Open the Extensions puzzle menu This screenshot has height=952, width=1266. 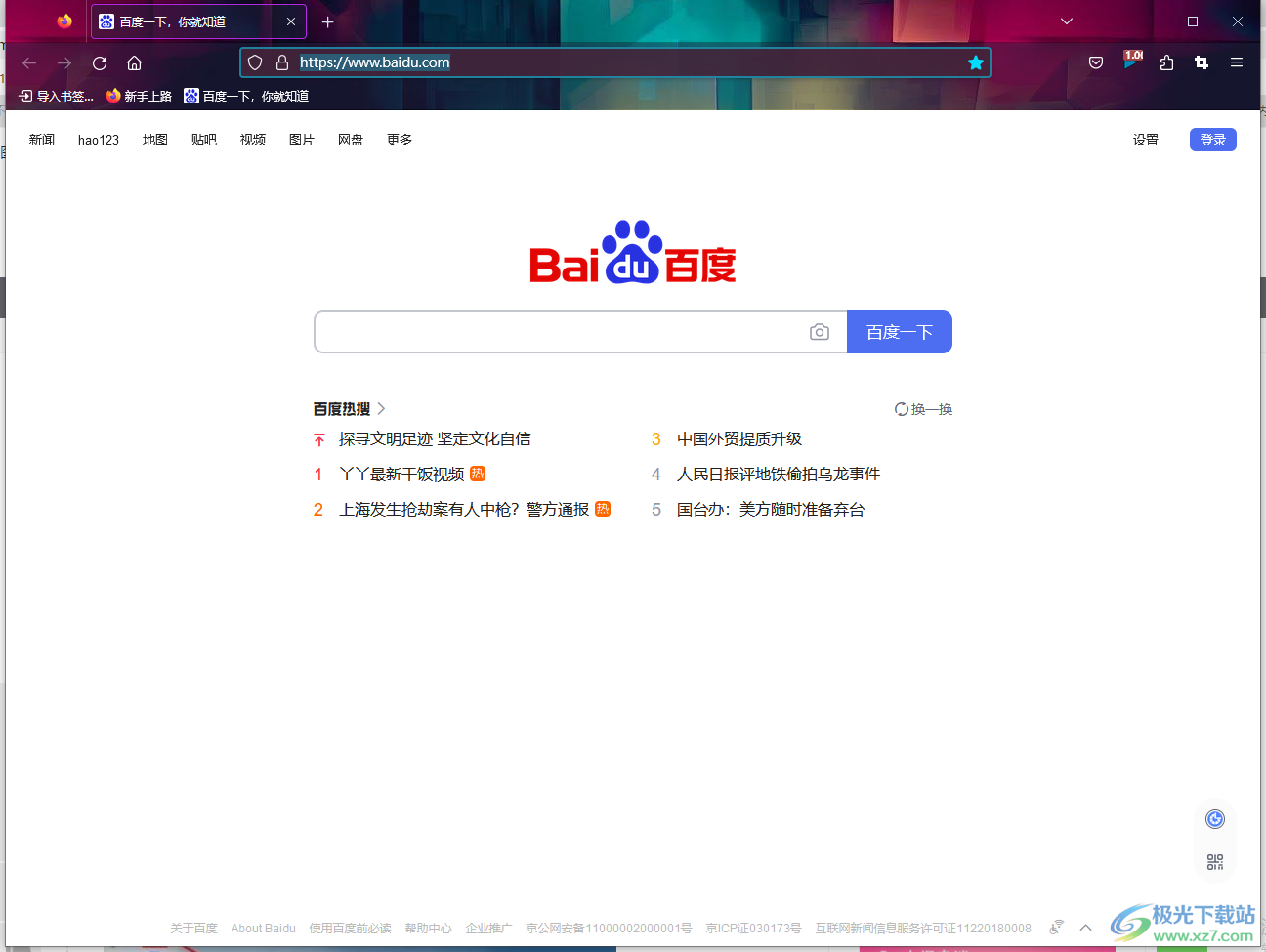tap(1166, 62)
